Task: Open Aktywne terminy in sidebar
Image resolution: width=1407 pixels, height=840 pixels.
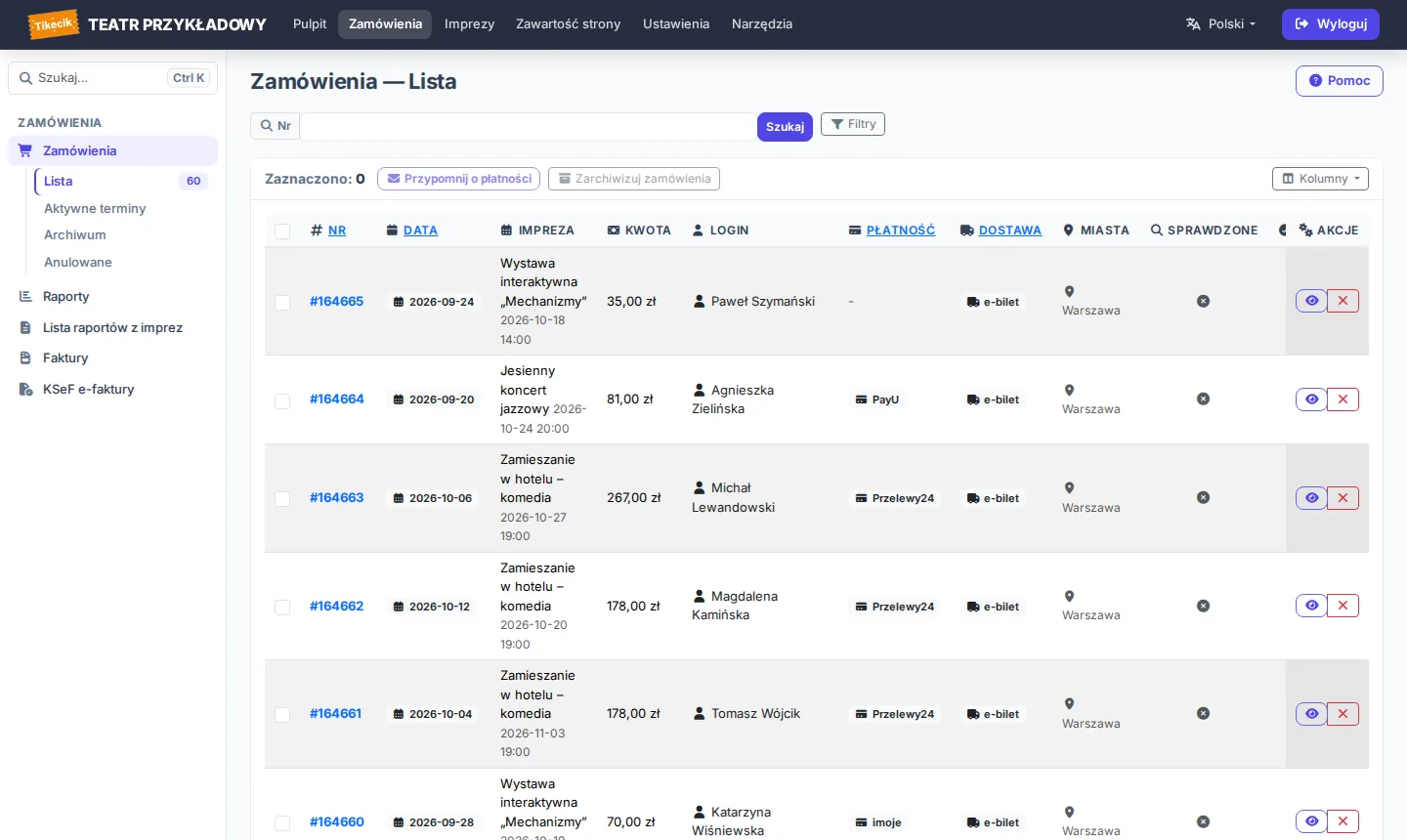Action: click(x=95, y=208)
